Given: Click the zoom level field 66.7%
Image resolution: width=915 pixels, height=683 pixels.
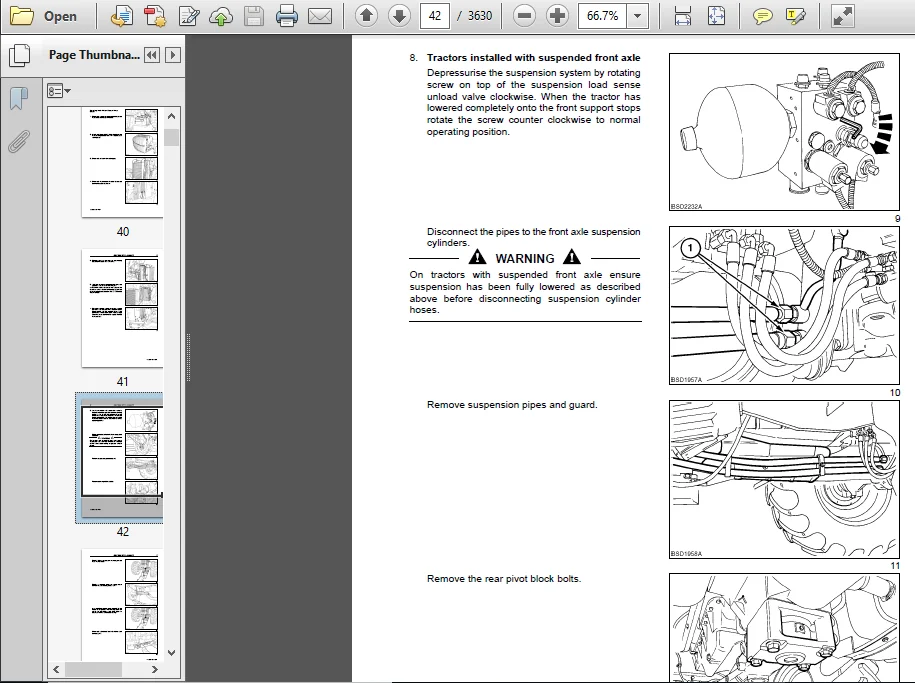Looking at the screenshot, I should [x=602, y=16].
